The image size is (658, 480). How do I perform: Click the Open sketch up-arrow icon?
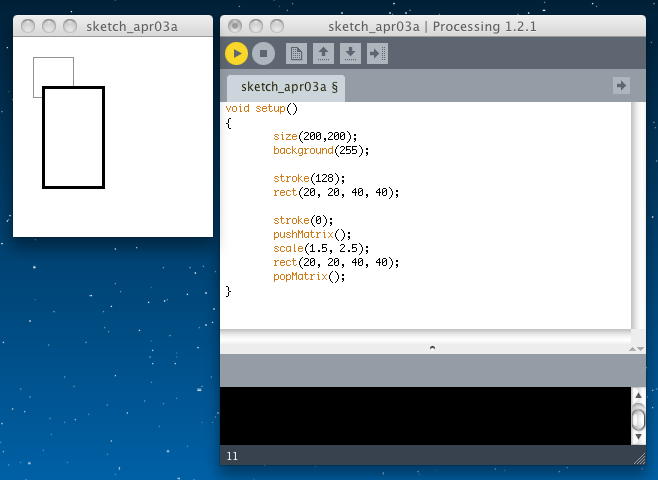tap(323, 54)
